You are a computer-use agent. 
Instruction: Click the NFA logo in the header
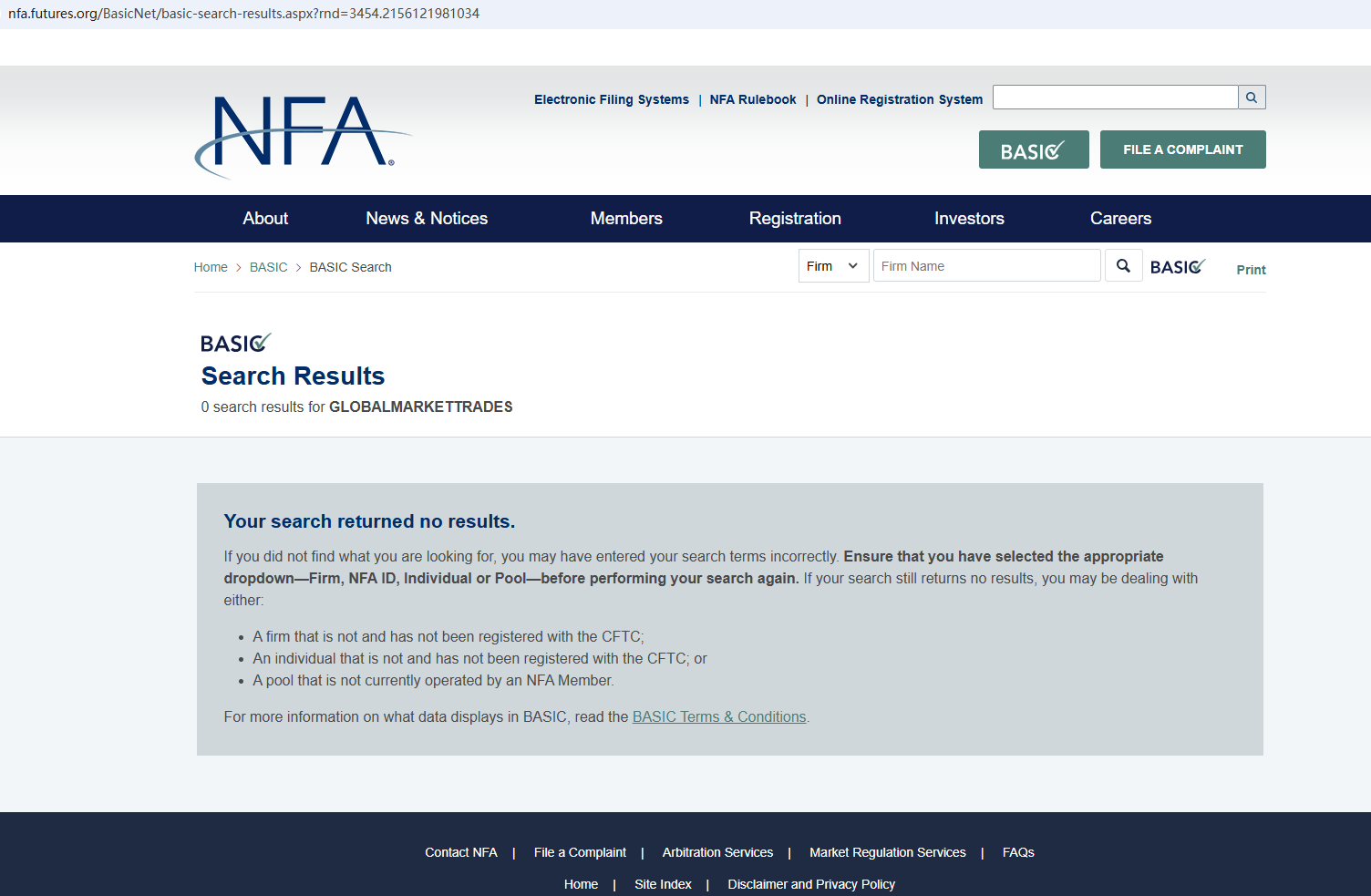click(303, 137)
